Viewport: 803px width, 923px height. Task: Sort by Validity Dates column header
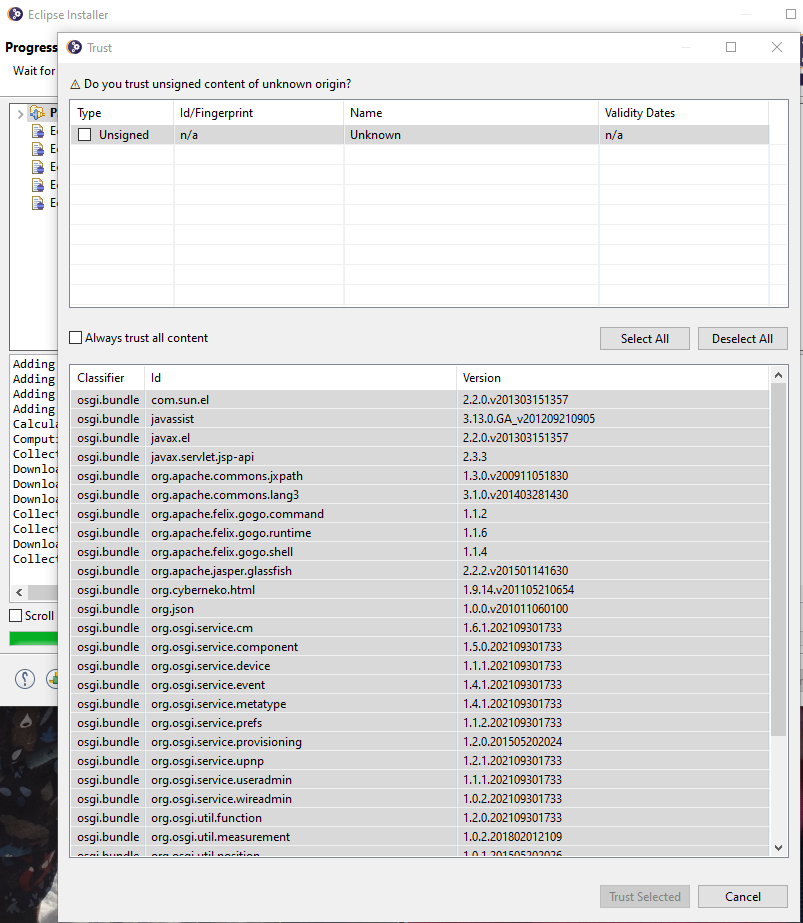[x=683, y=113]
